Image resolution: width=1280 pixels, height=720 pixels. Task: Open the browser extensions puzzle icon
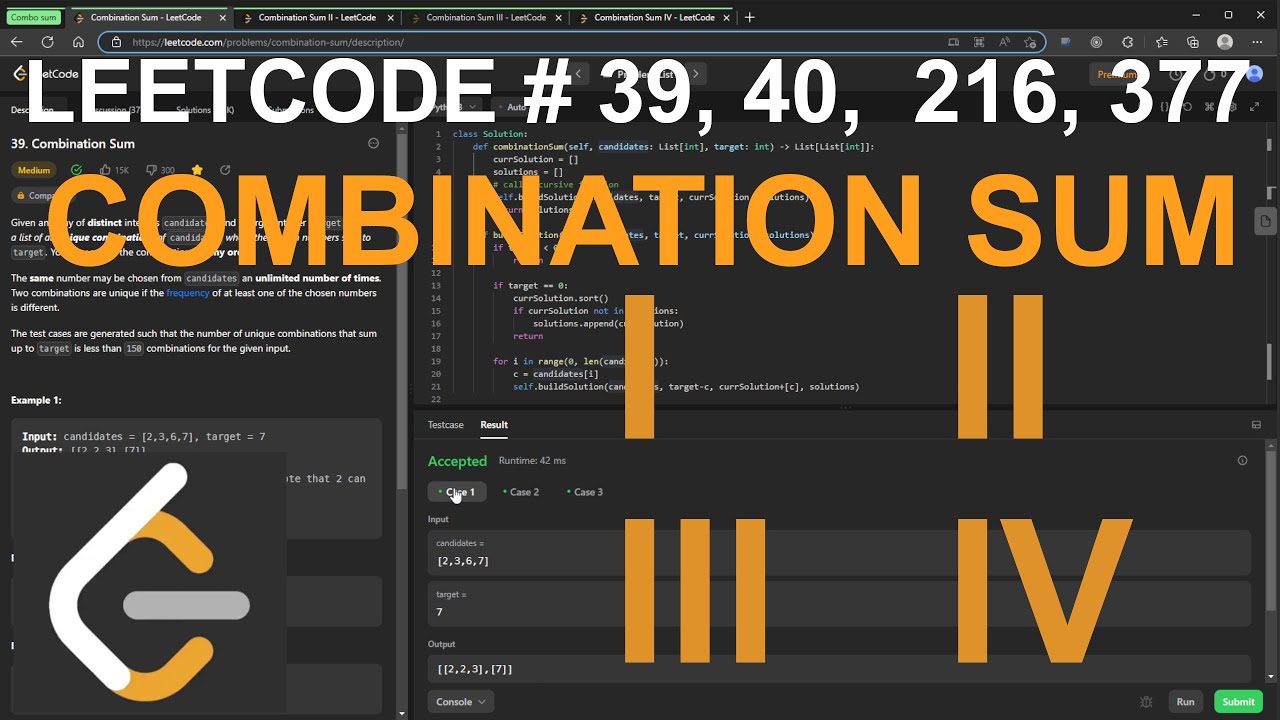[x=1128, y=42]
